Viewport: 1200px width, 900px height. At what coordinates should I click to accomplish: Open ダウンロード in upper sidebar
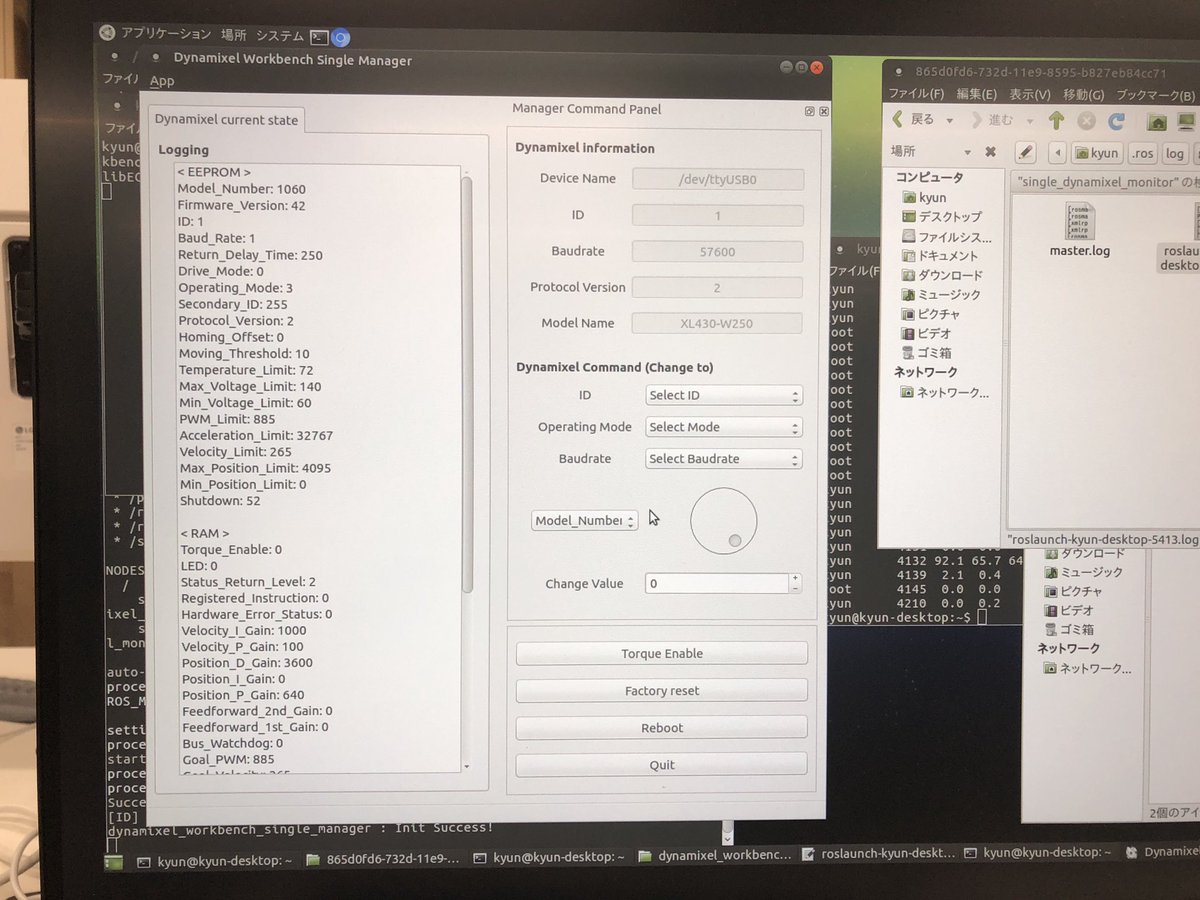pos(941,275)
